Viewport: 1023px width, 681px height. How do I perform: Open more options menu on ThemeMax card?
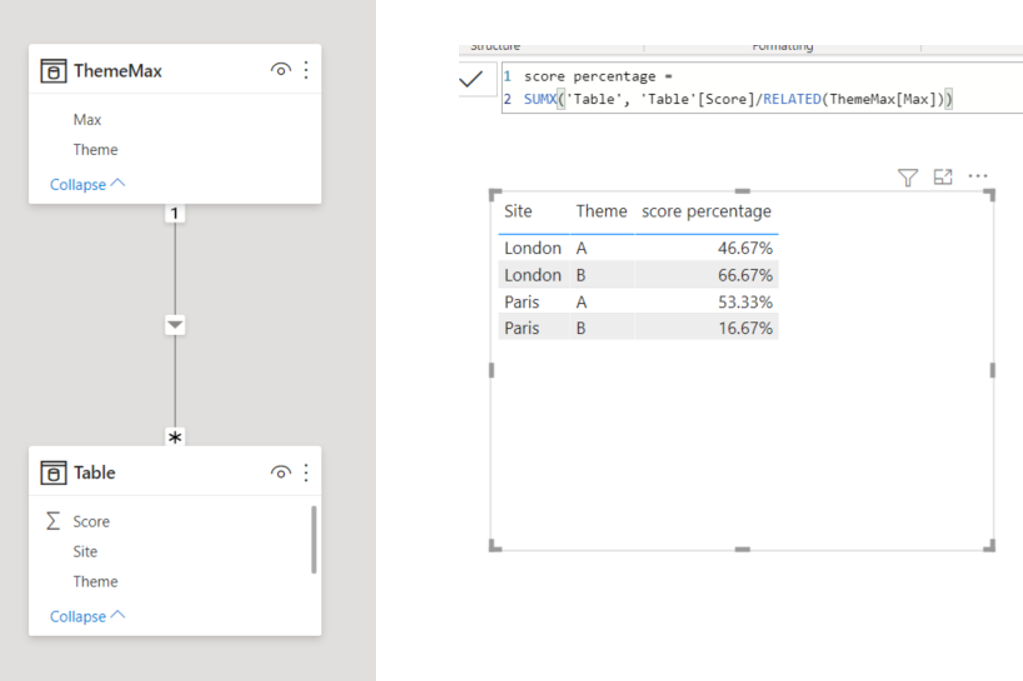(x=306, y=70)
